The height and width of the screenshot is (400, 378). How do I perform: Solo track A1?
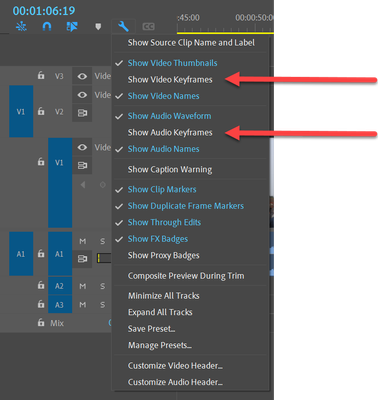pyautogui.click(x=103, y=241)
